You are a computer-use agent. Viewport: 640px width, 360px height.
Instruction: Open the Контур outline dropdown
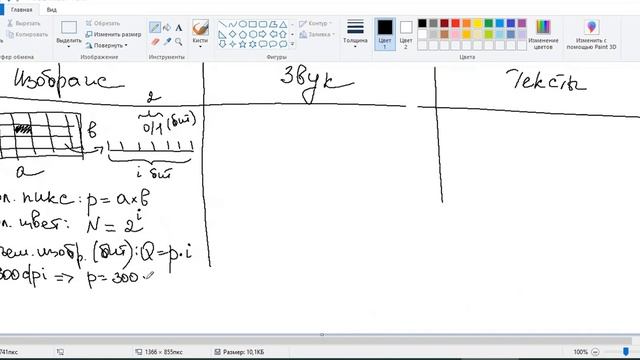(316, 24)
